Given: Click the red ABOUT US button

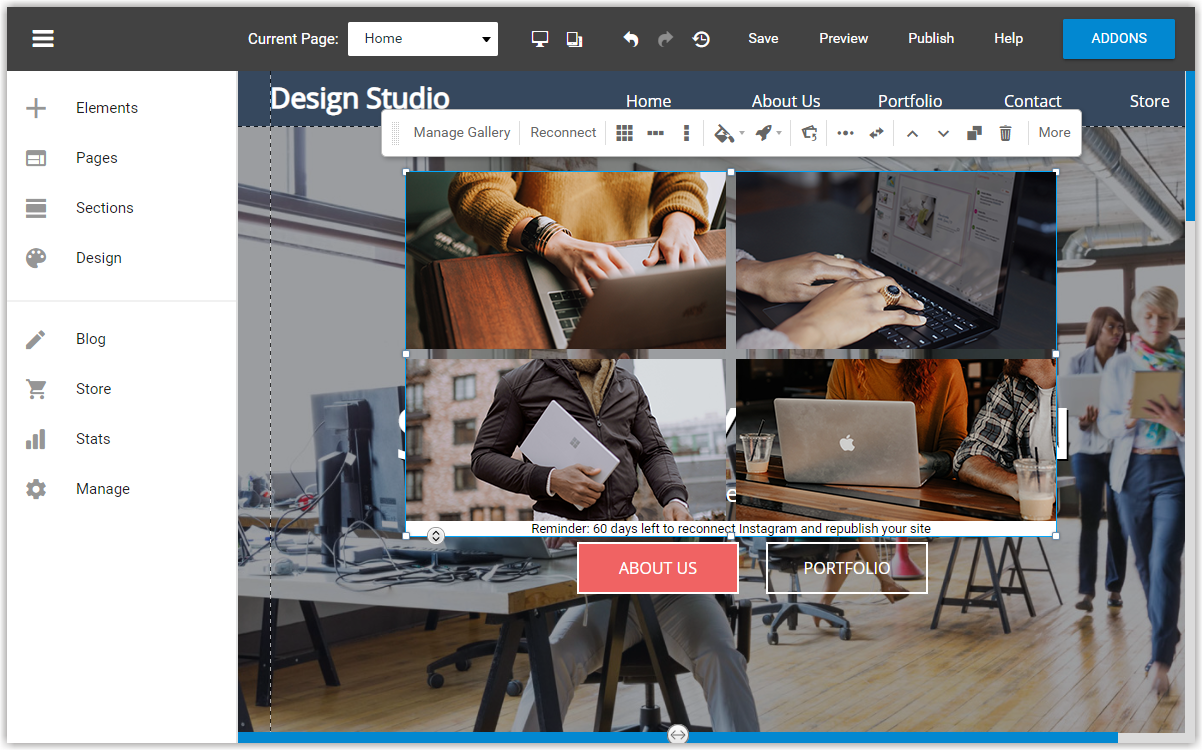Looking at the screenshot, I should [658, 568].
